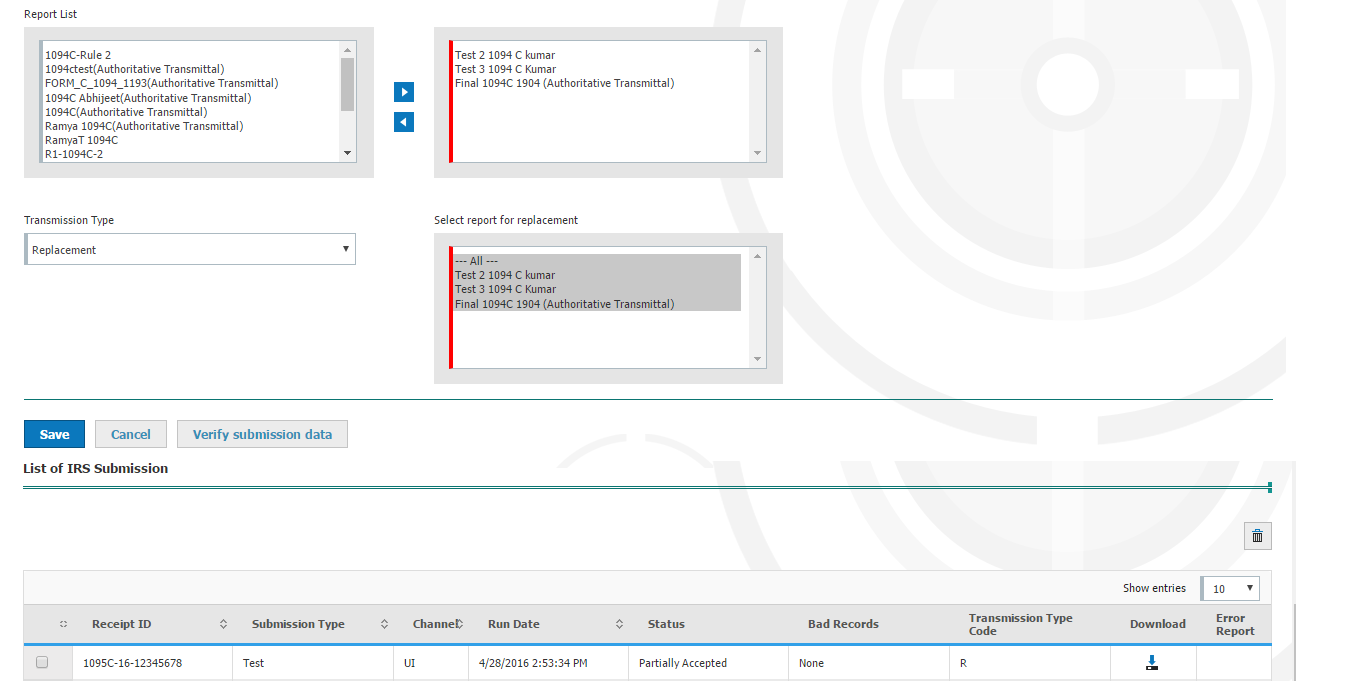Sort by Run Date column arrows
The height and width of the screenshot is (695, 1353).
click(x=619, y=624)
